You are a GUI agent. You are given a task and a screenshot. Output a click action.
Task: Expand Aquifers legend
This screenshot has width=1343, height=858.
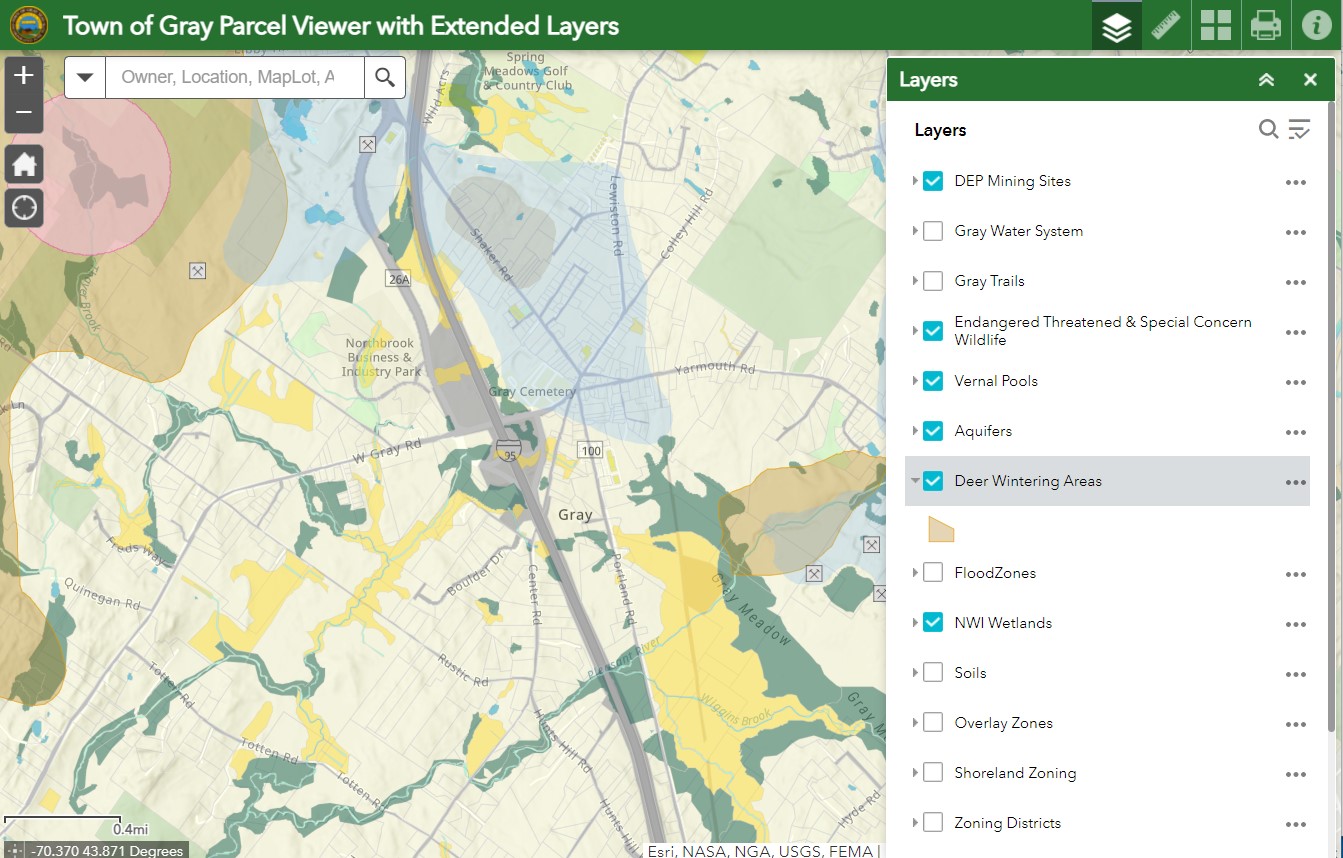click(x=915, y=431)
